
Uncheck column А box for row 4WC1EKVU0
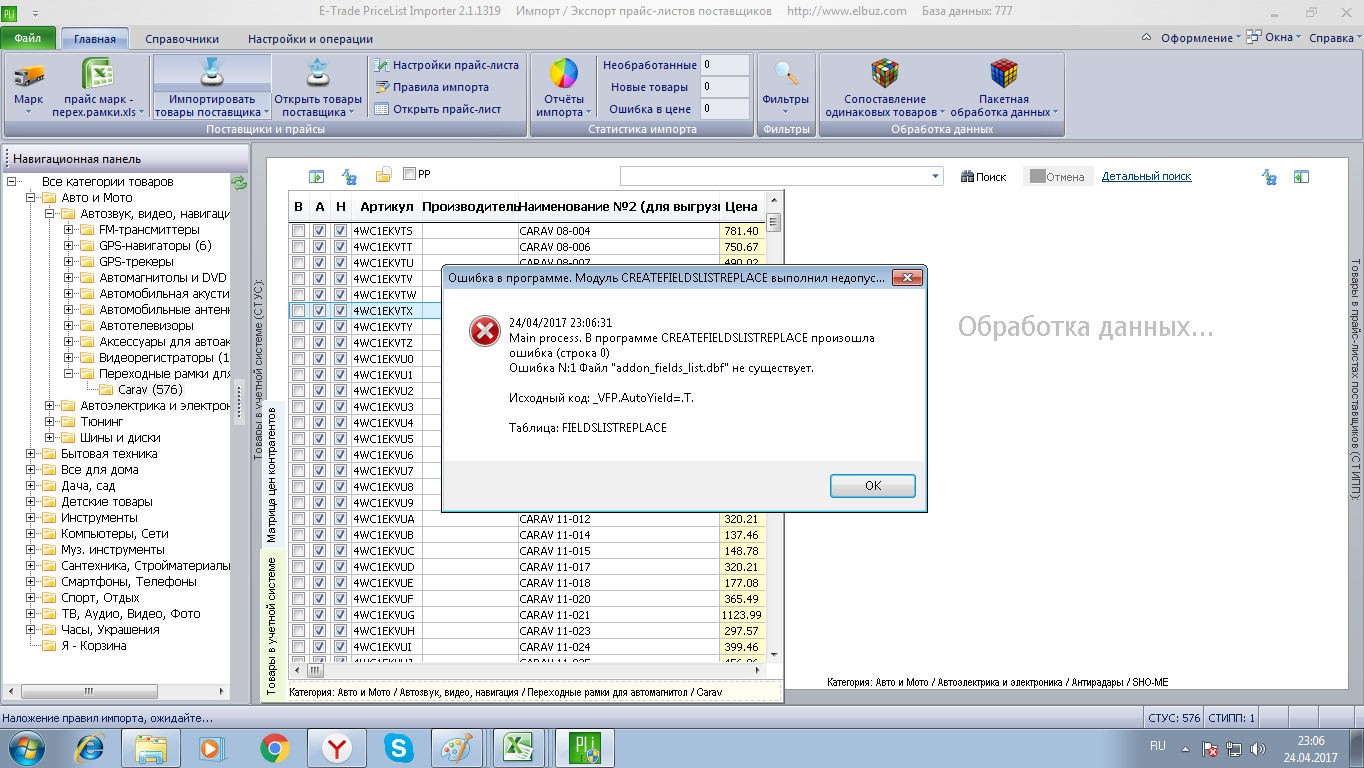[x=319, y=359]
